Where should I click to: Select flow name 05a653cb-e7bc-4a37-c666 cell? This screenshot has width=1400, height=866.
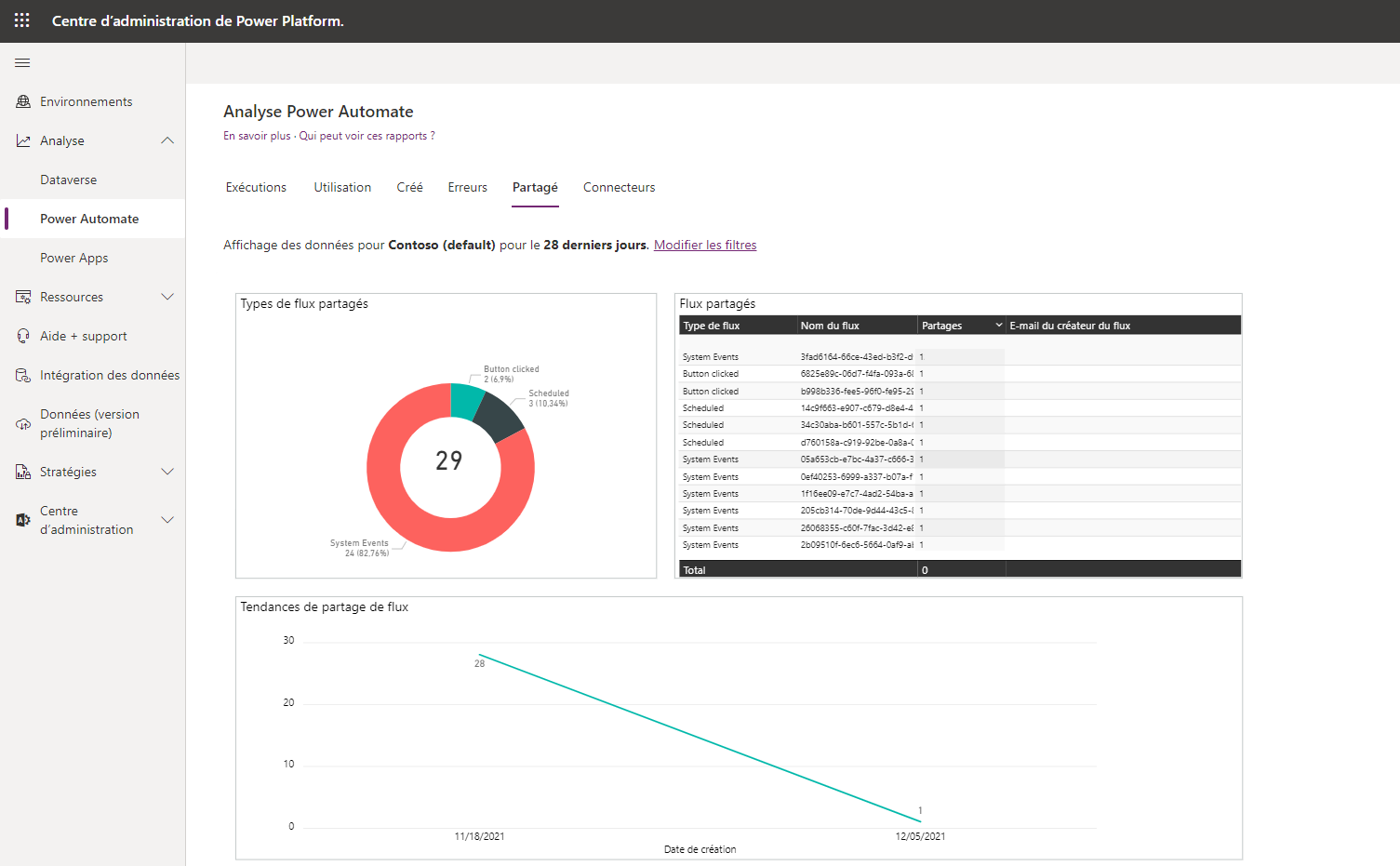[857, 460]
